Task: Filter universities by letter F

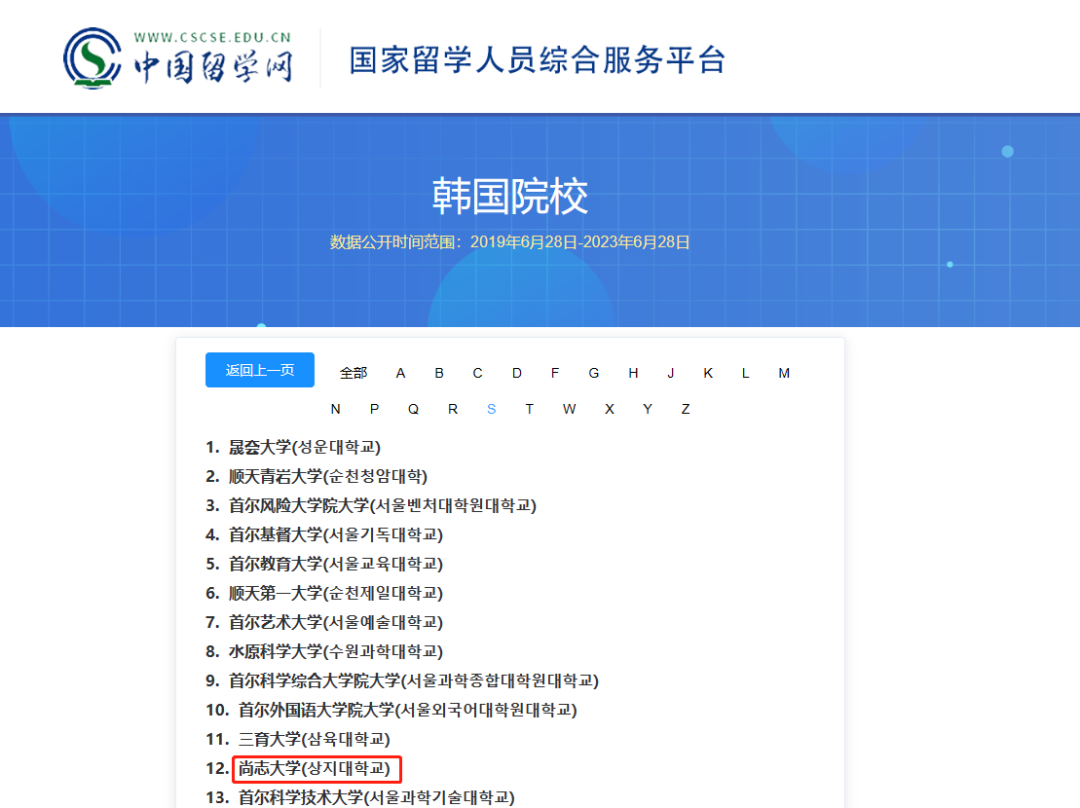Action: 554,373
